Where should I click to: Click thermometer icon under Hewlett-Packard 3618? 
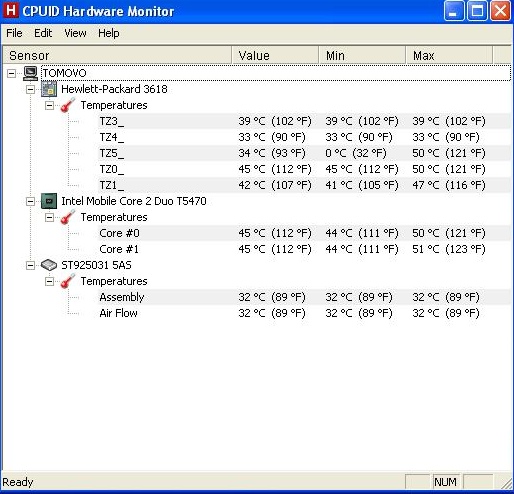68,105
